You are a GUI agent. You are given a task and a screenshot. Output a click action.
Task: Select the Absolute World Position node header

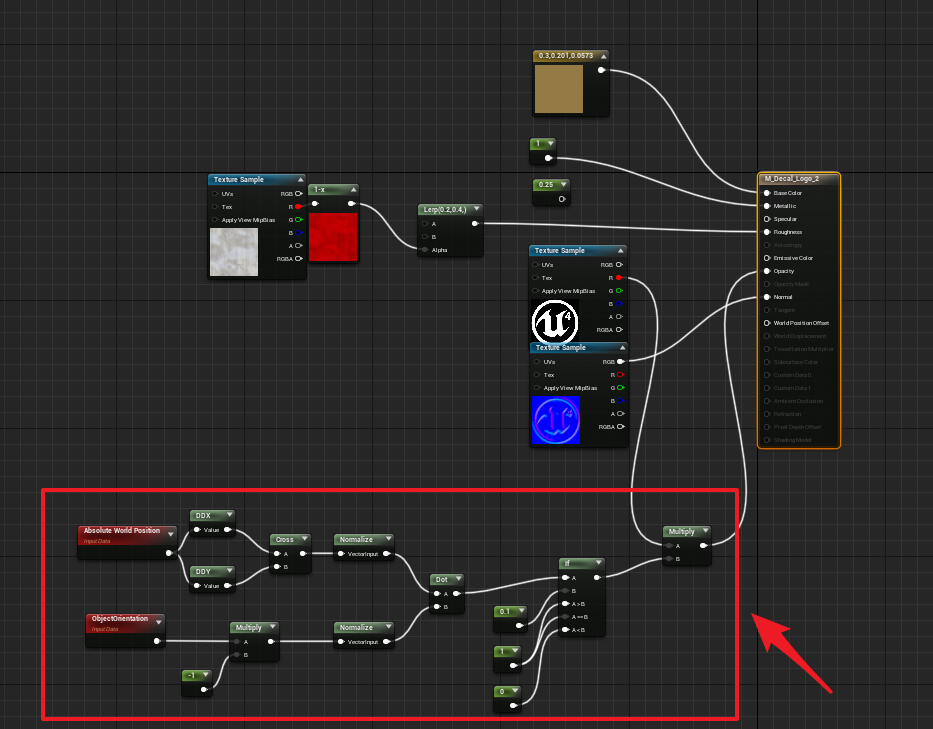tap(121, 531)
